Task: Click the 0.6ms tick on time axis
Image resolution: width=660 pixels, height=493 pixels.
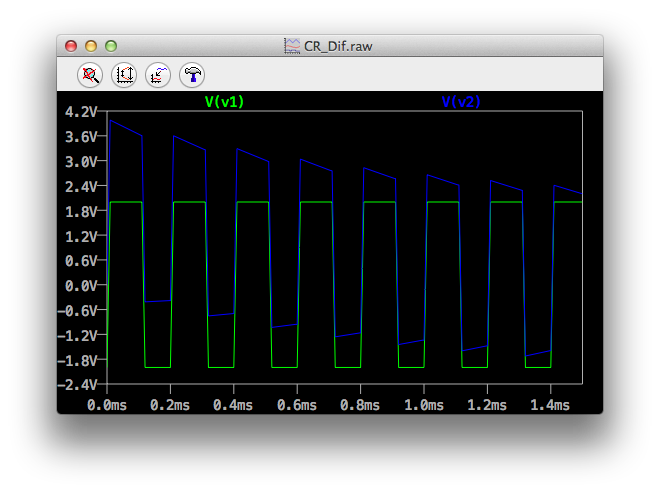Action: pyautogui.click(x=297, y=405)
